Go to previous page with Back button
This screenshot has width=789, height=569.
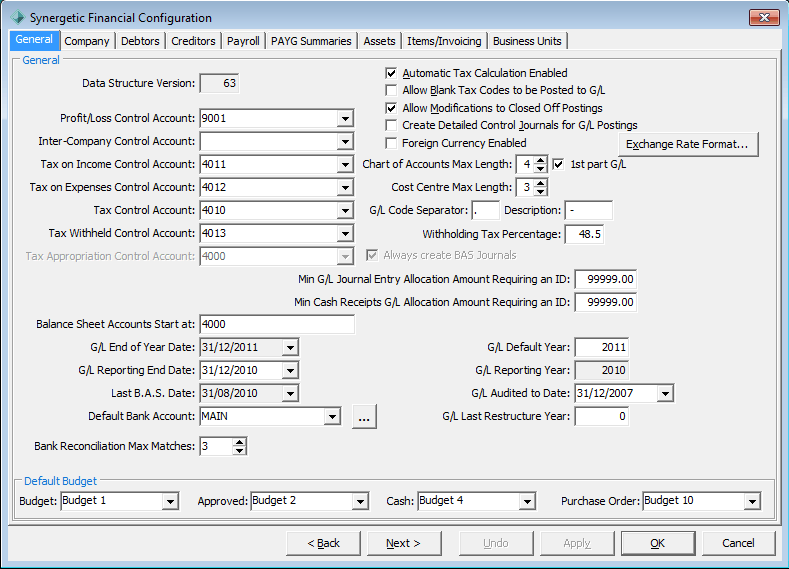tap(324, 543)
